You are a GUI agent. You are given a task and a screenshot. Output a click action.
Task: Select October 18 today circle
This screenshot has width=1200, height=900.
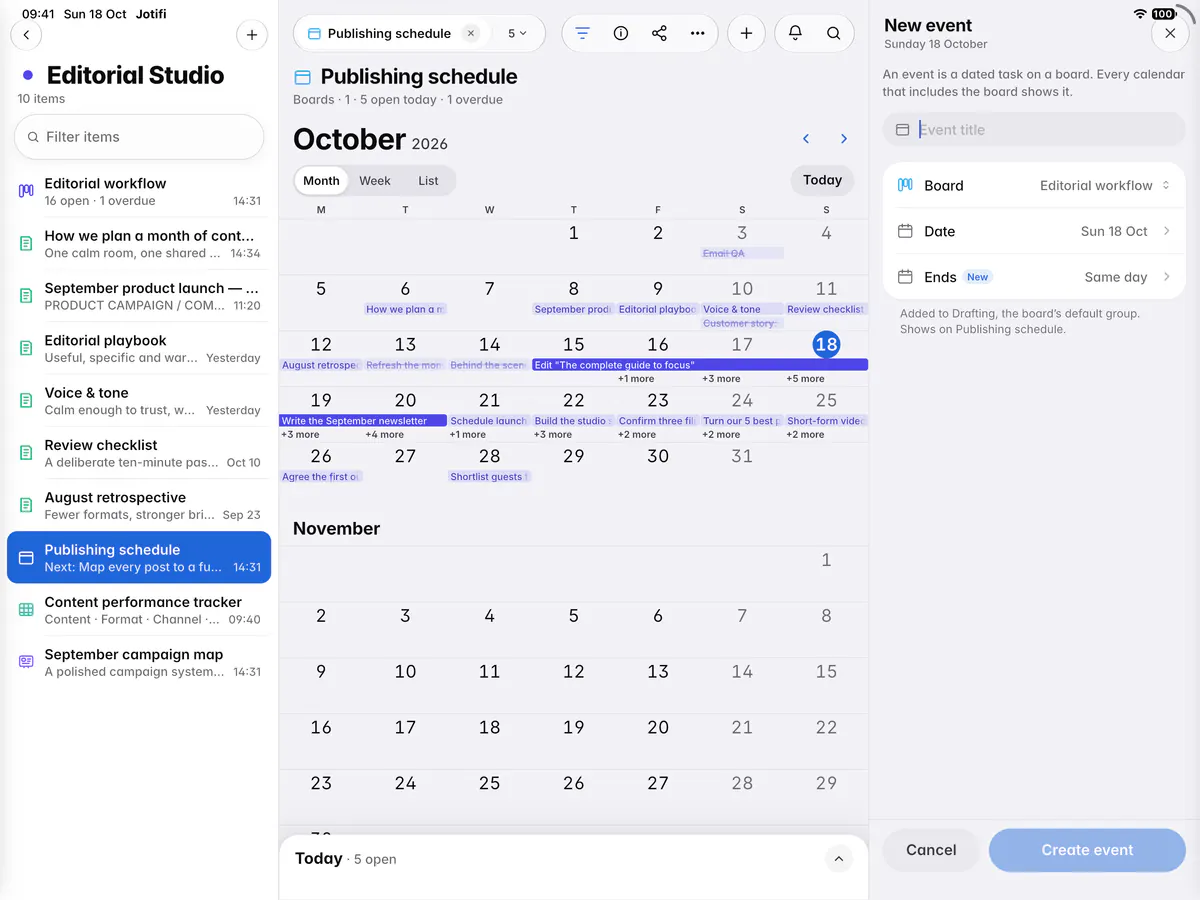coord(826,344)
